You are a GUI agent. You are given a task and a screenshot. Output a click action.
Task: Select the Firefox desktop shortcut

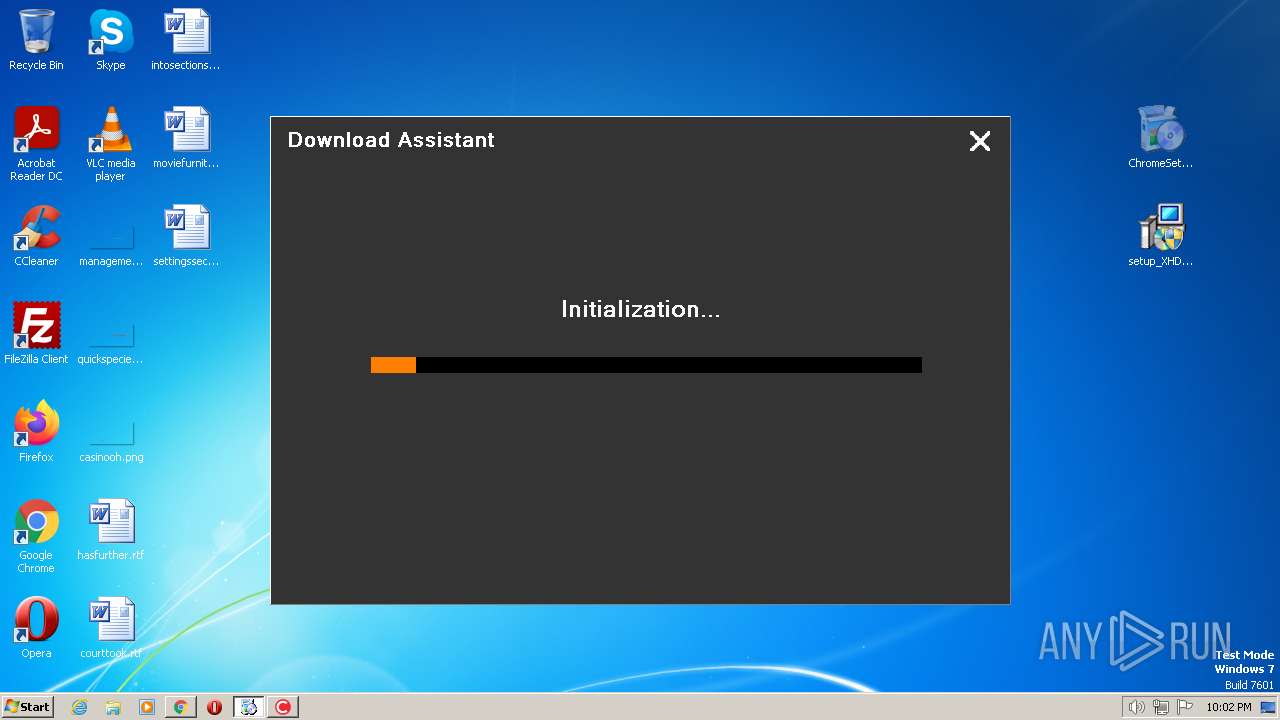(36, 432)
